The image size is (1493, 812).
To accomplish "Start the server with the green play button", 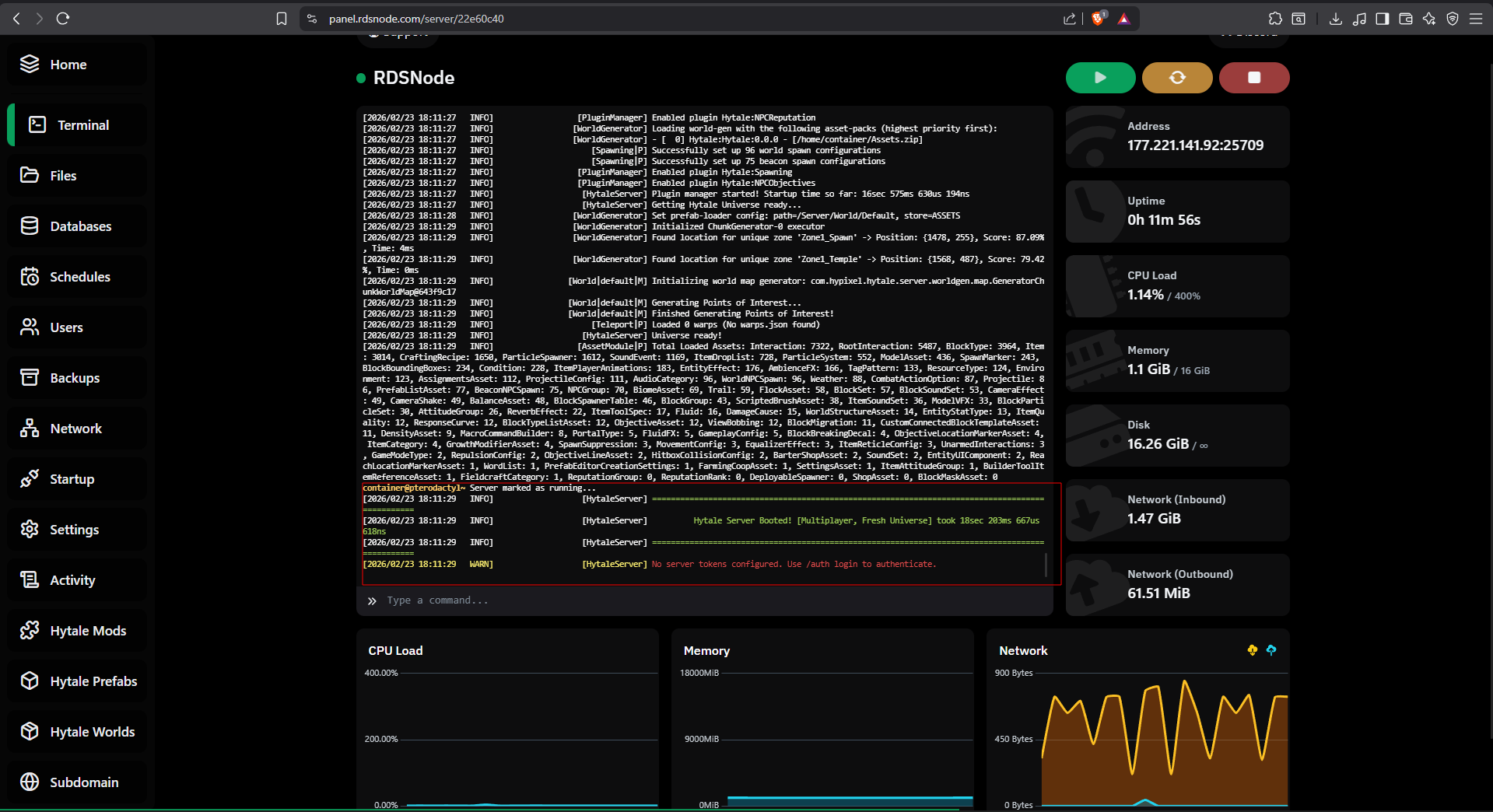I will tap(1100, 78).
